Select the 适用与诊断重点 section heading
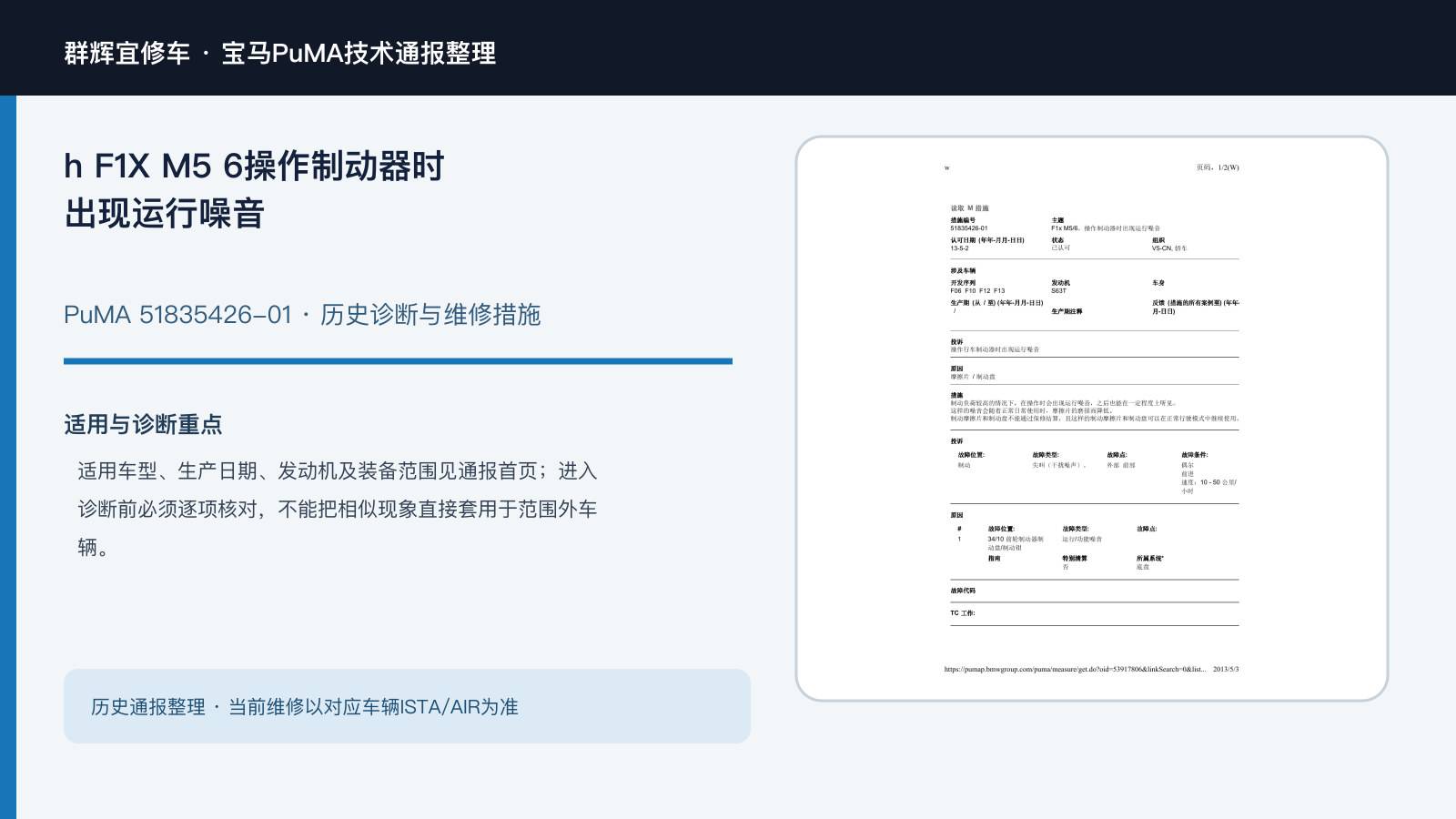1456x819 pixels. point(143,424)
